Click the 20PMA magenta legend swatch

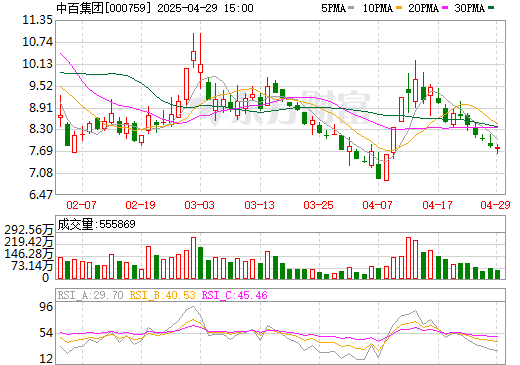[445, 8]
